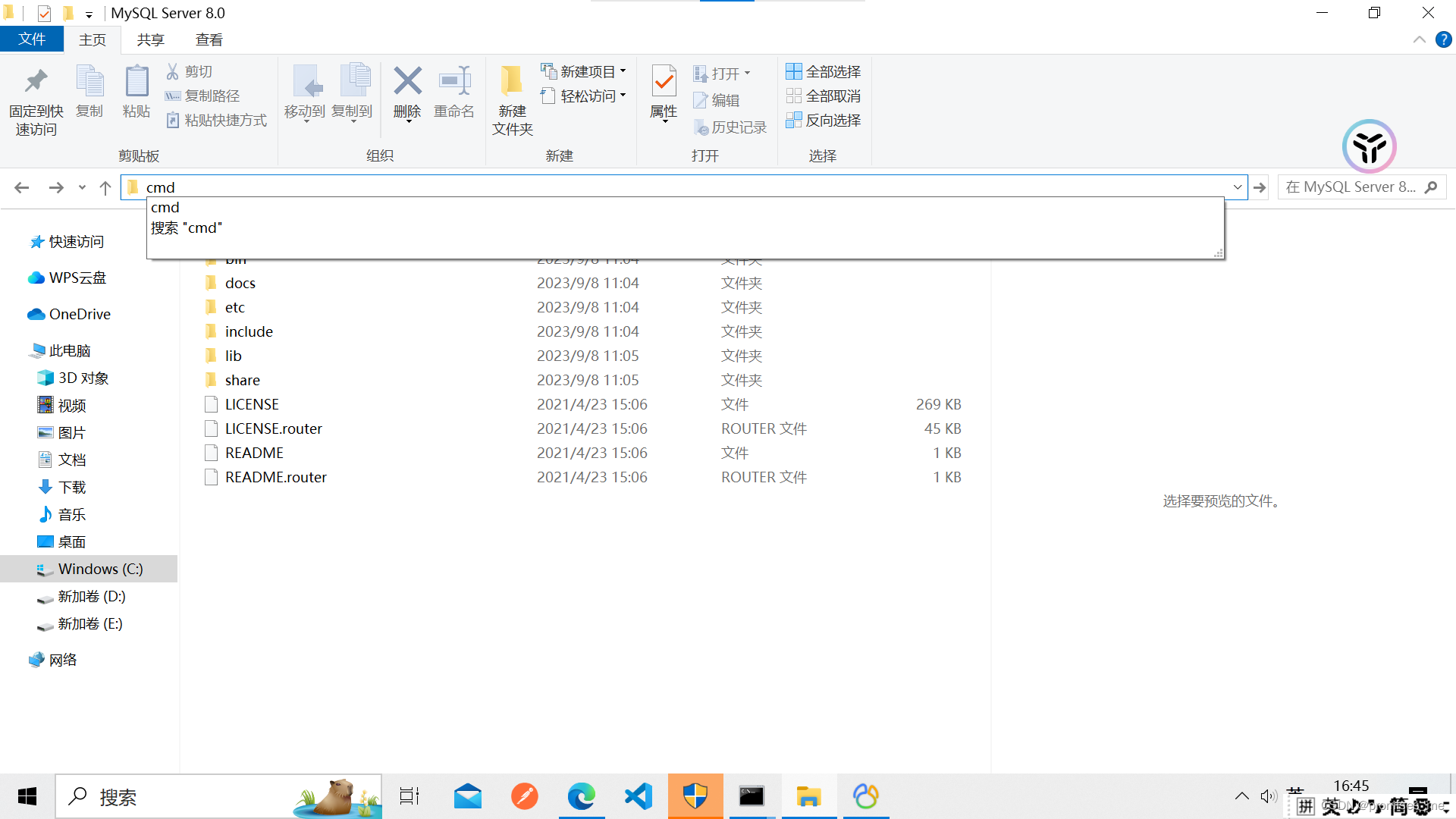The height and width of the screenshot is (819, 1456).
Task: Open the Properties (属性) icon
Action: [664, 82]
